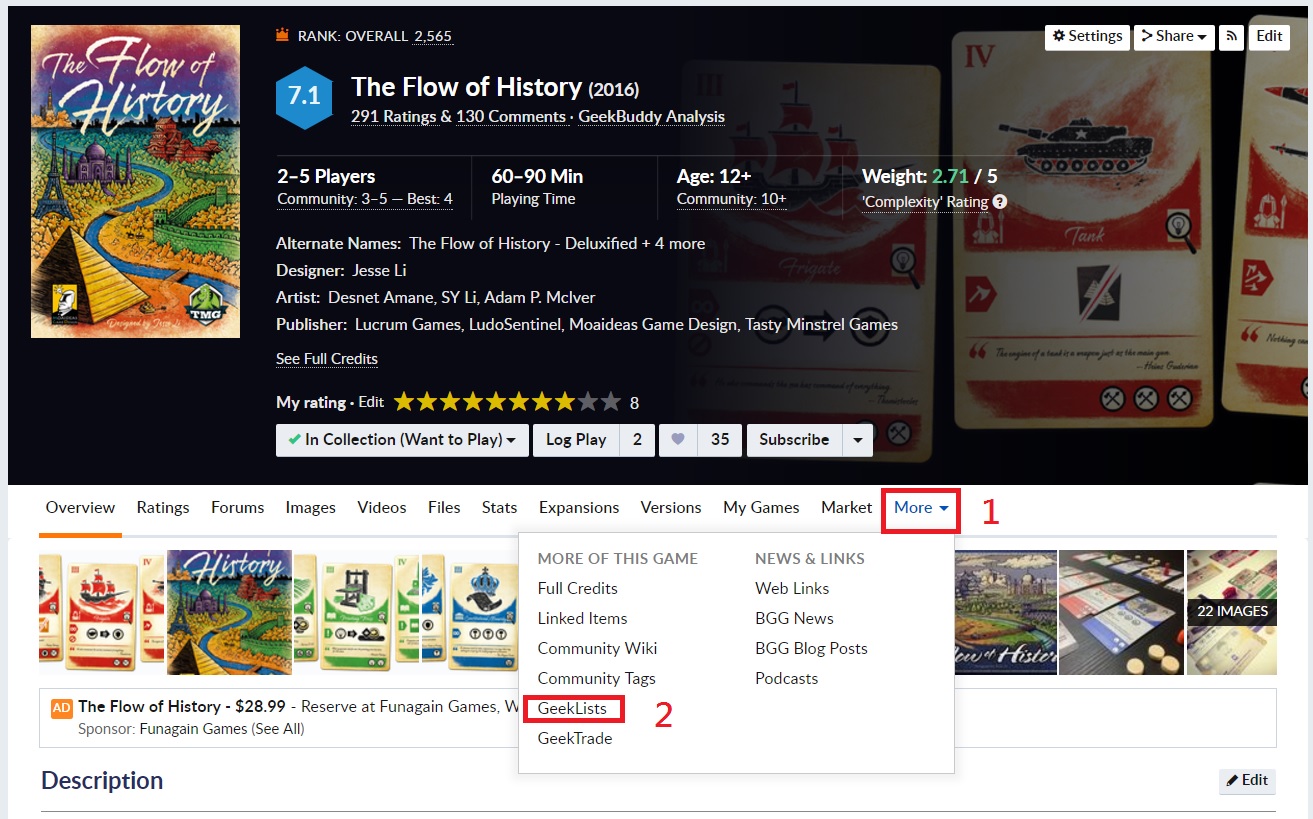Open the Share dropdown
The height and width of the screenshot is (819, 1313).
tap(1174, 36)
